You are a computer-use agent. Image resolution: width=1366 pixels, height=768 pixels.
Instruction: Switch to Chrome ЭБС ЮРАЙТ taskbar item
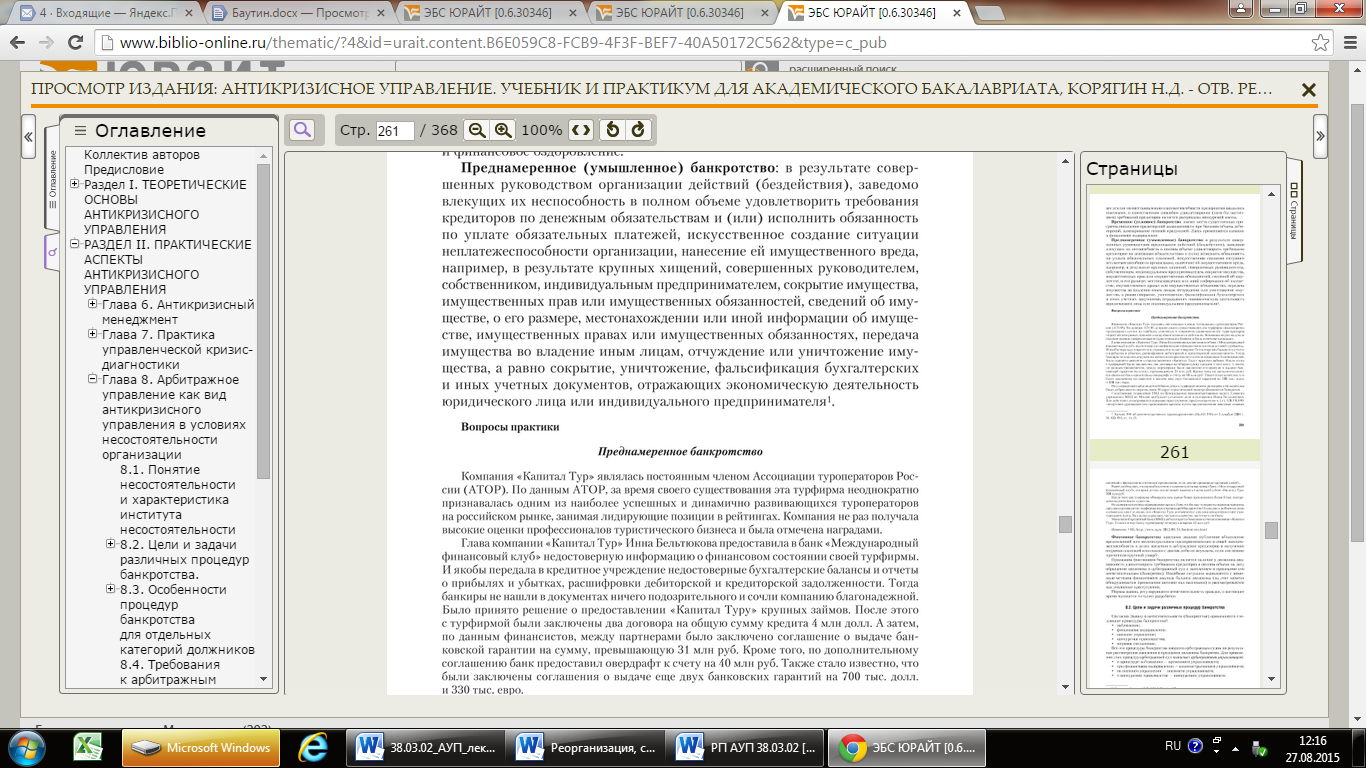click(x=907, y=747)
